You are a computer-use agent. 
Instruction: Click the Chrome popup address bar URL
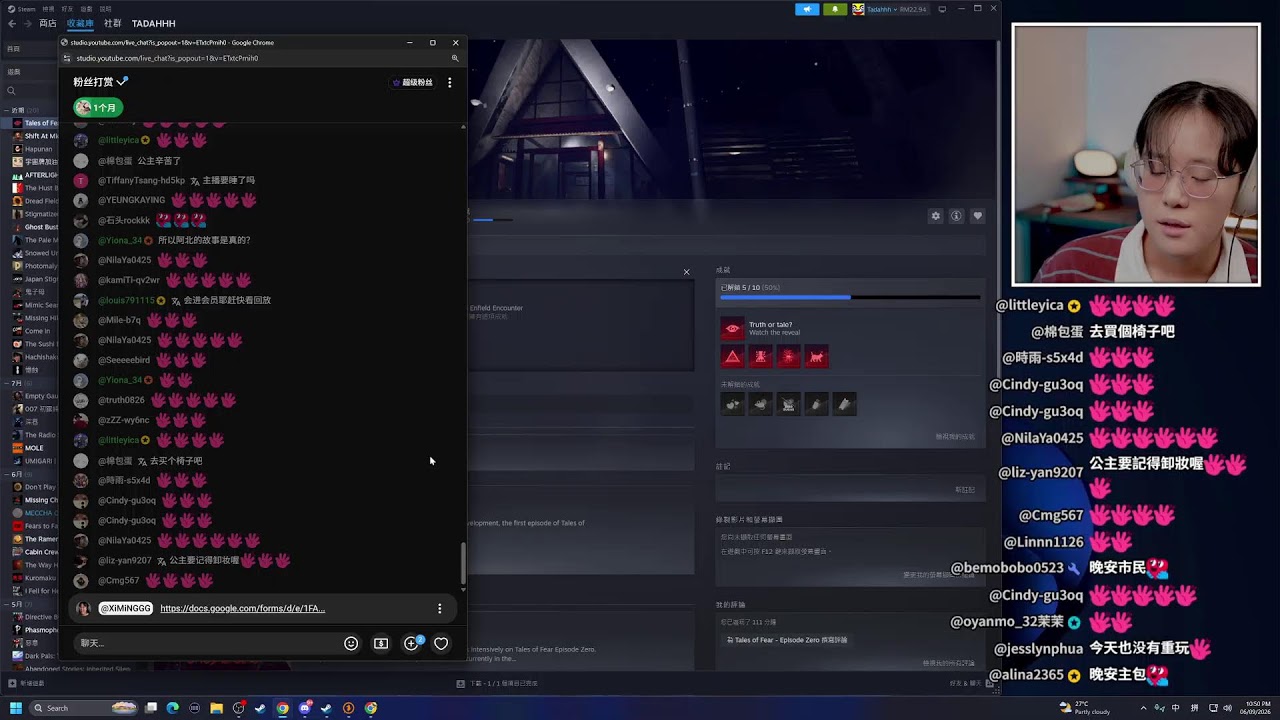[x=167, y=58]
